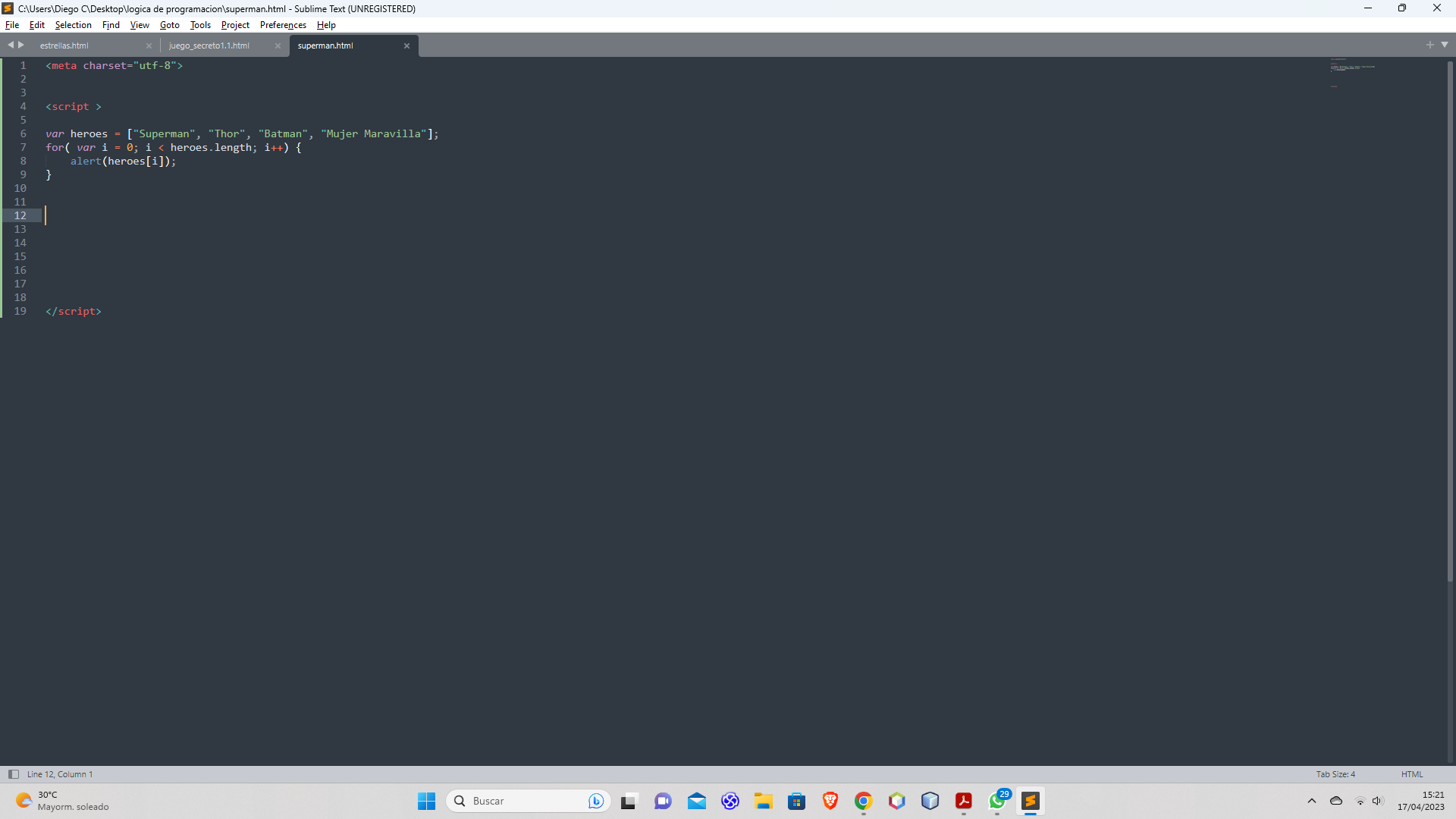The image size is (1456, 819).
Task: Go to previous tab with left arrow
Action: coord(11,45)
